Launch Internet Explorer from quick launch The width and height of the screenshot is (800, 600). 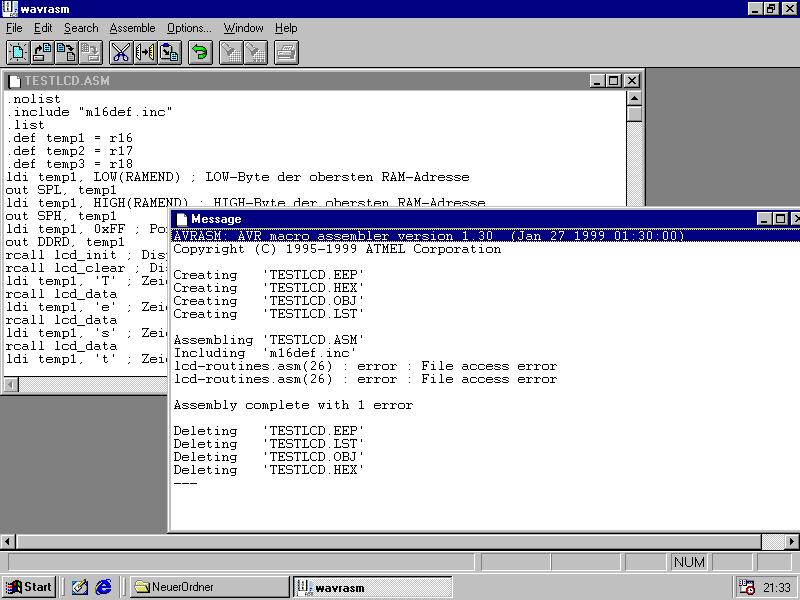pyautogui.click(x=104, y=587)
